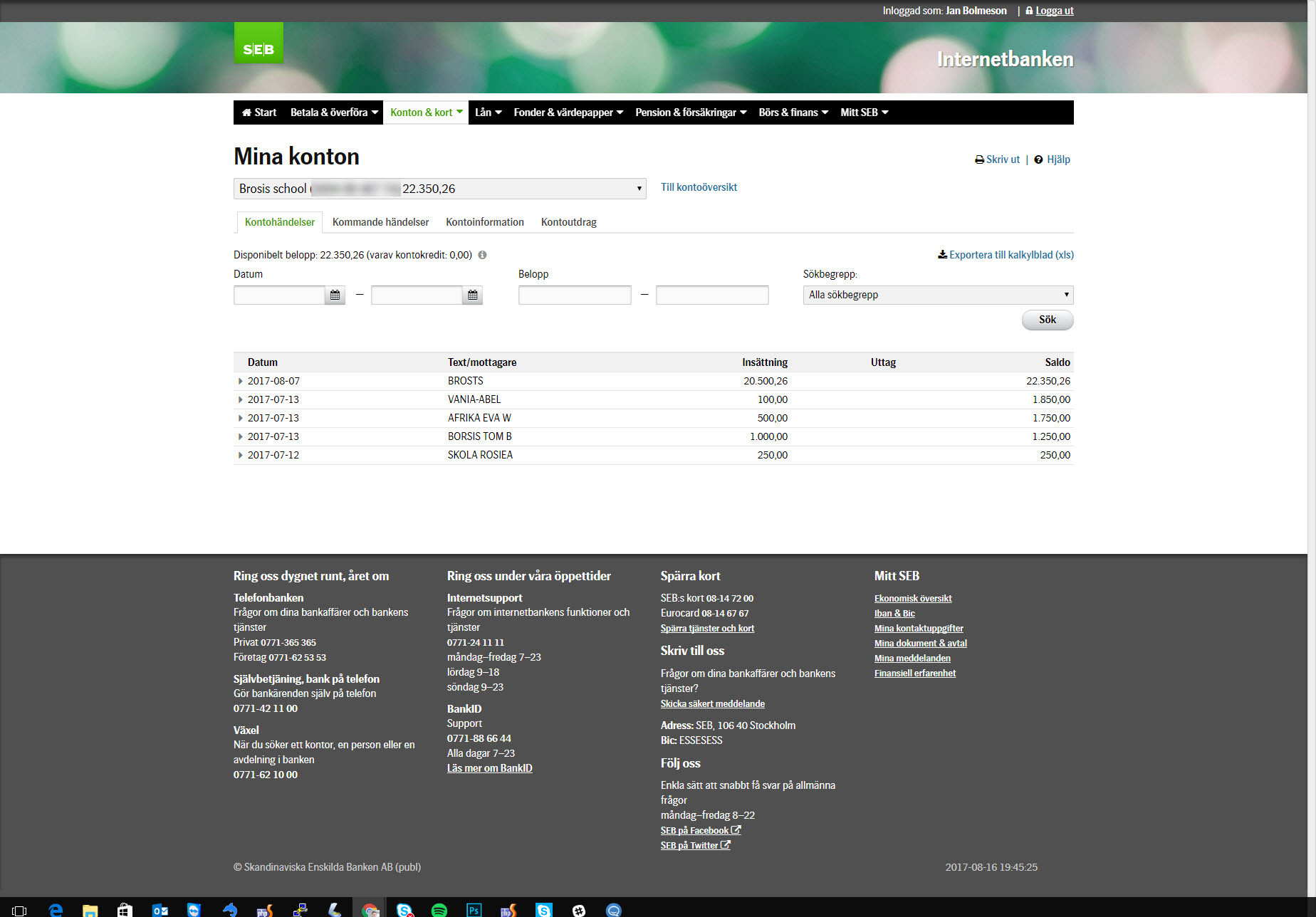Viewport: 1316px width, 917px height.
Task: Open the first date calendar picker
Action: click(335, 295)
